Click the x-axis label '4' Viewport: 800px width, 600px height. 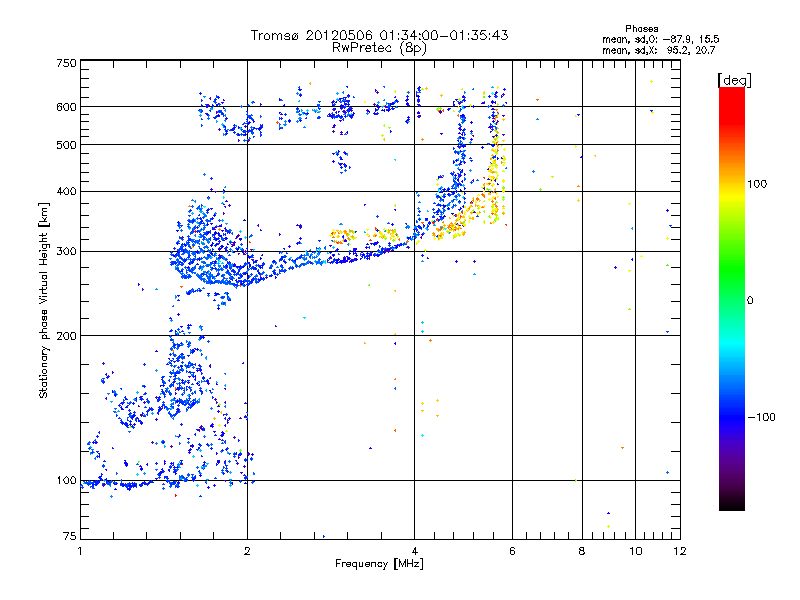414,551
